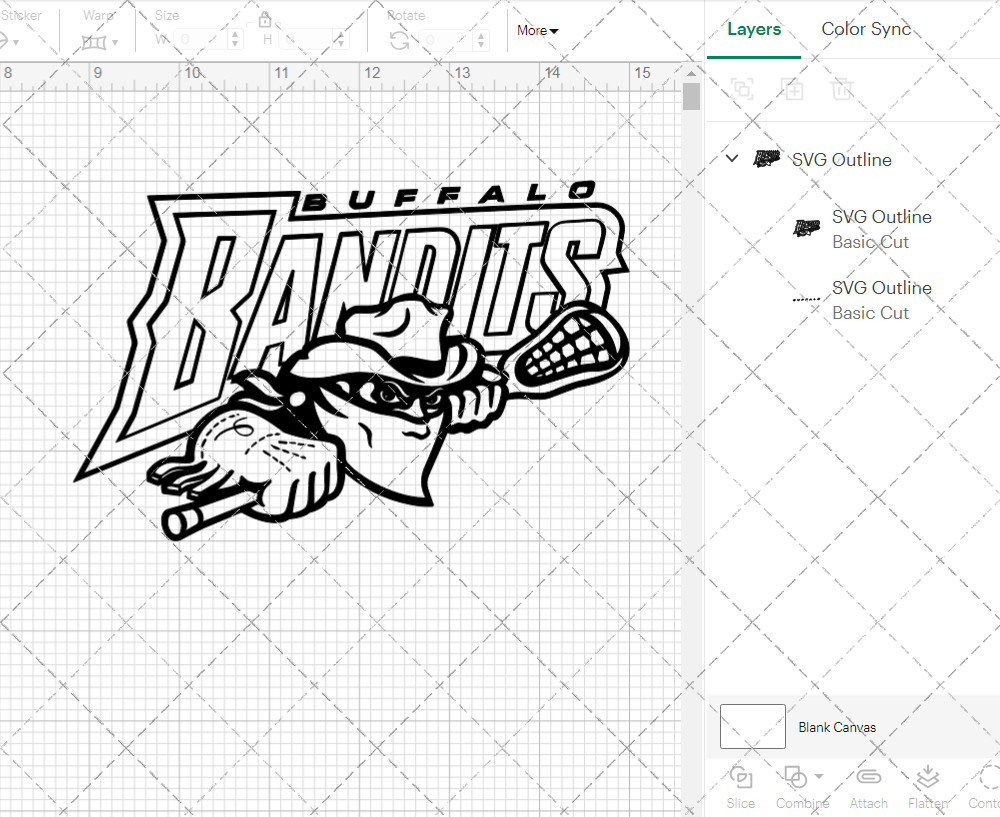Click the Combine icon
Screen dimensions: 1000x817
click(x=797, y=779)
